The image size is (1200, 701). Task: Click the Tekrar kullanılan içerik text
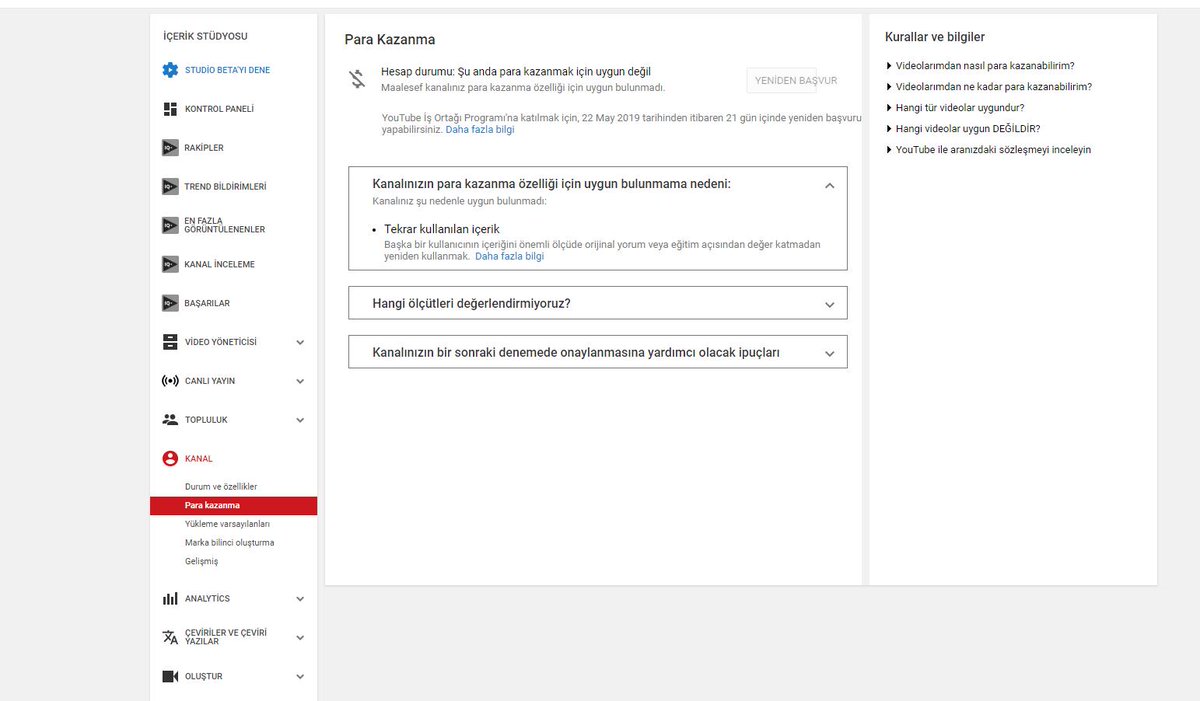point(441,229)
